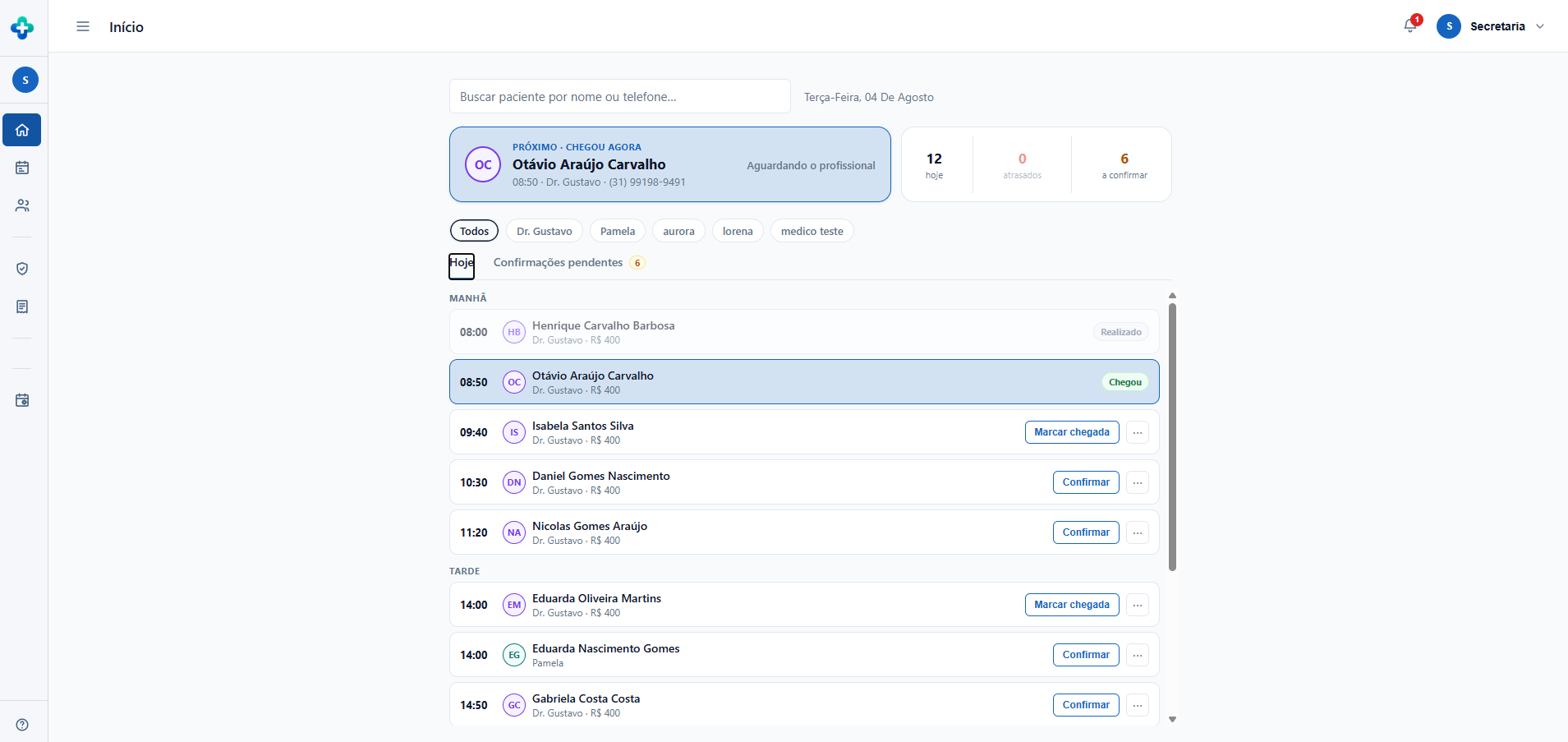
Task: Click the appointment list scrollbar thumb
Action: [x=1172, y=437]
